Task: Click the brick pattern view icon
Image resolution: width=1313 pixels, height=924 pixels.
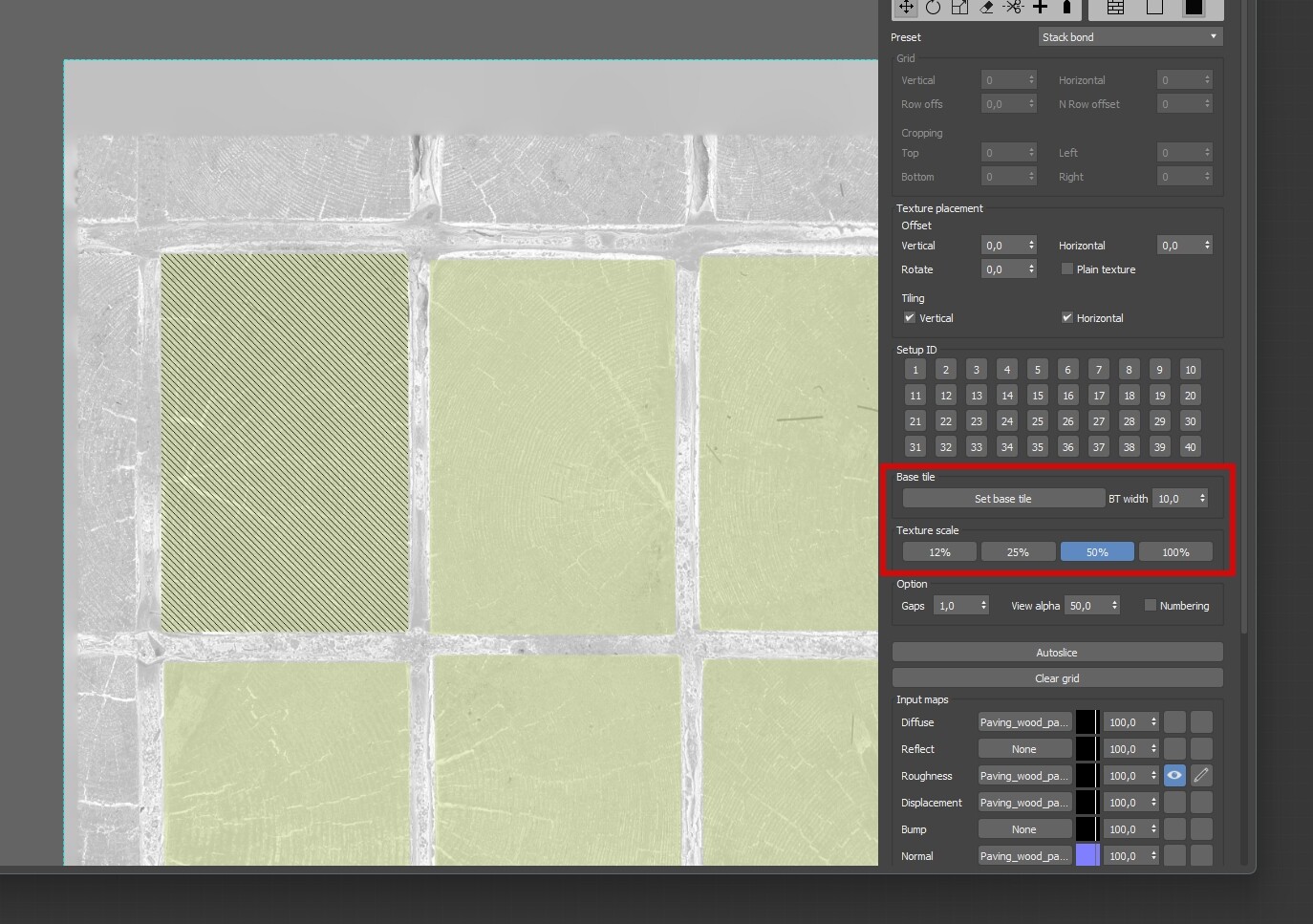Action: tap(1115, 8)
